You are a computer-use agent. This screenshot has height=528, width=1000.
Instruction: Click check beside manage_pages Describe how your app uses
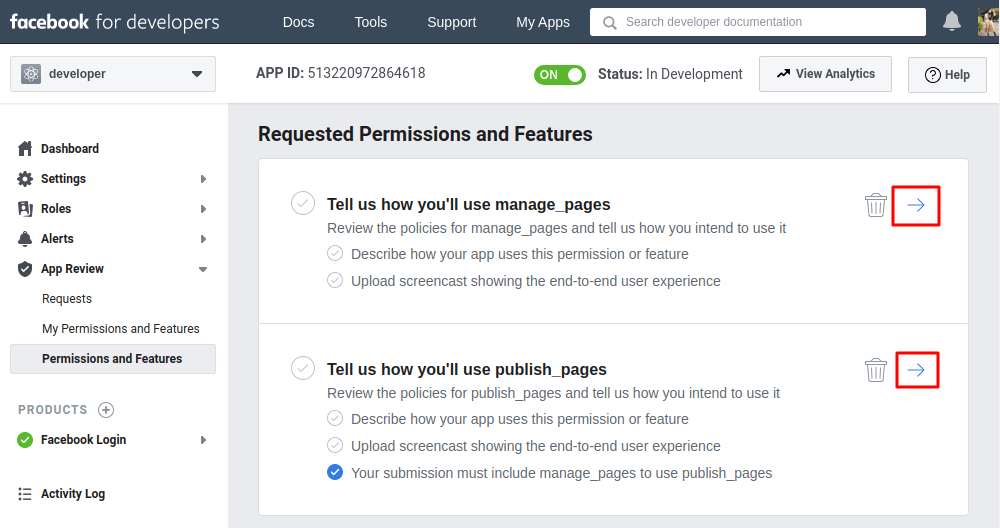335,253
